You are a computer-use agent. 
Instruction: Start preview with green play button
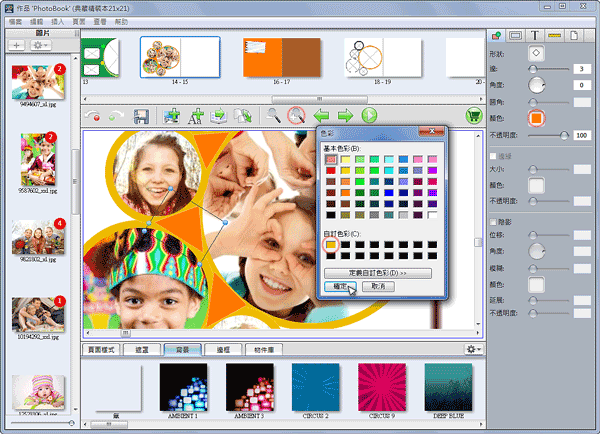point(369,115)
